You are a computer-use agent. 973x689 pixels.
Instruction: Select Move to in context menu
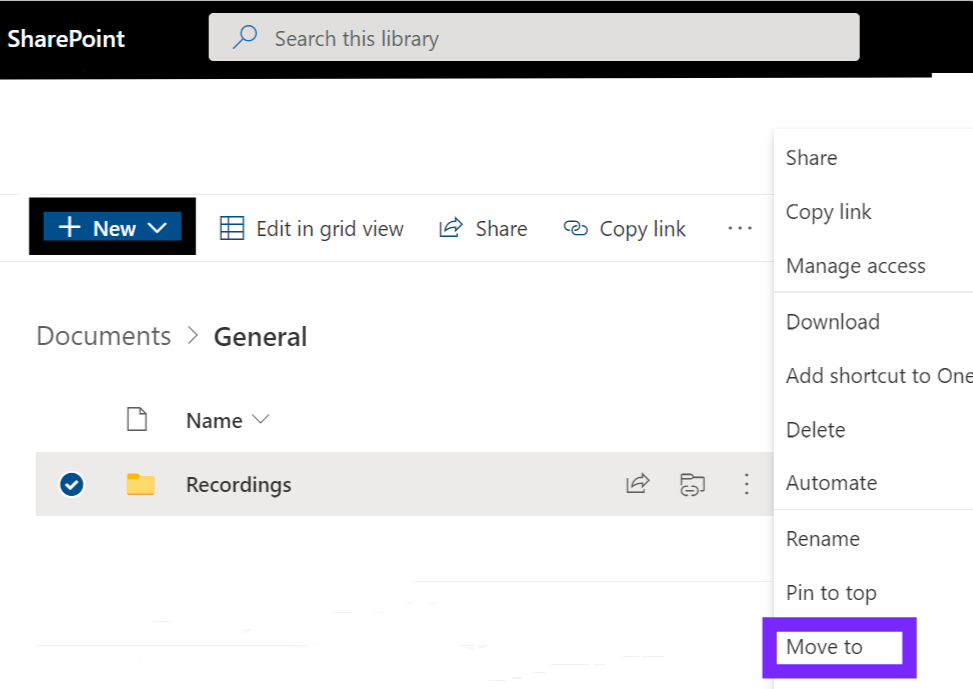824,647
